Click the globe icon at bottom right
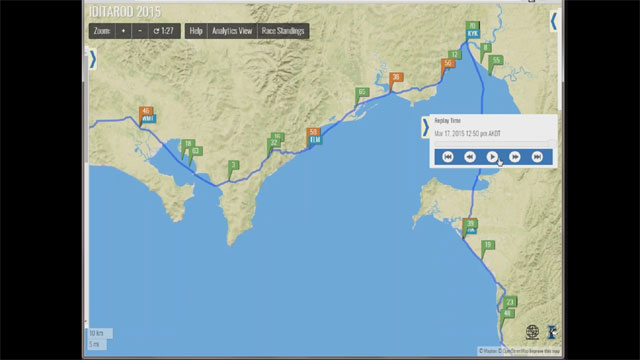 [x=532, y=332]
